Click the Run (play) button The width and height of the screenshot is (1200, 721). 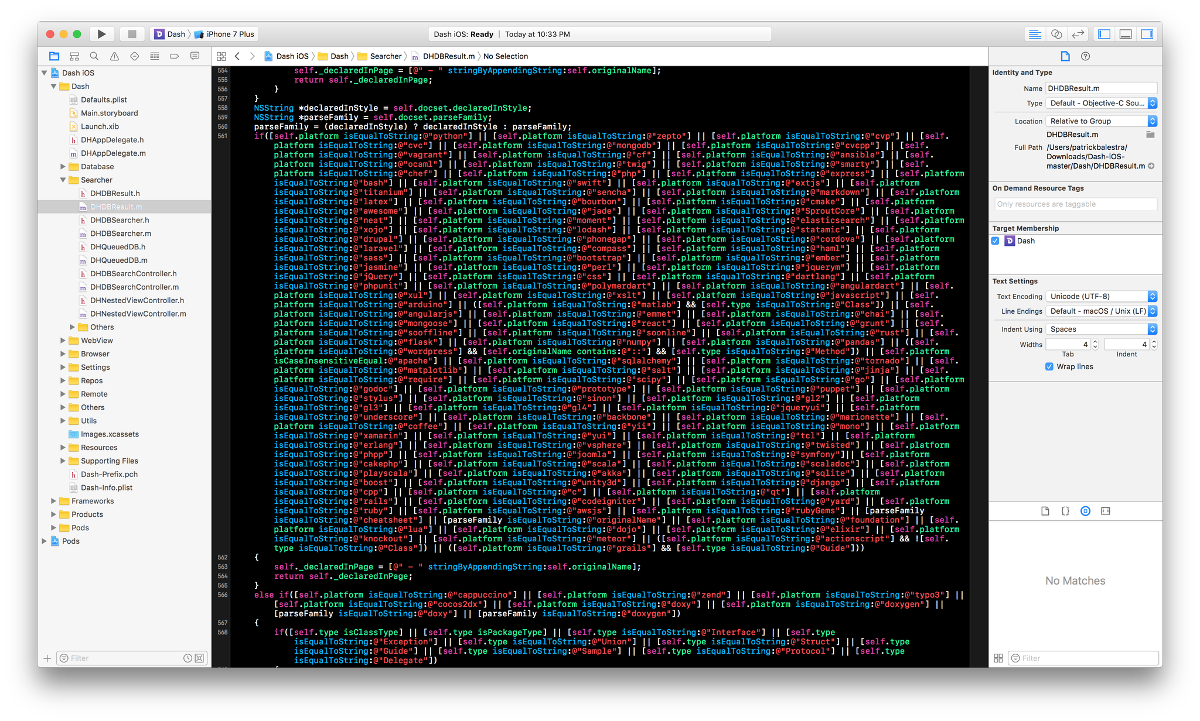[102, 34]
